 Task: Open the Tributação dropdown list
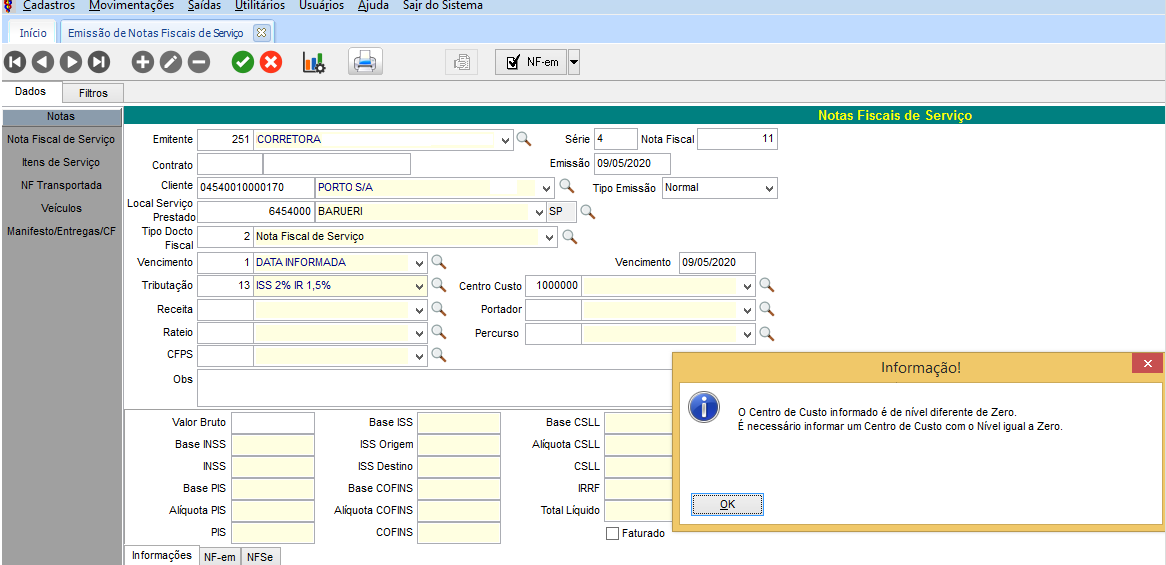click(x=418, y=286)
